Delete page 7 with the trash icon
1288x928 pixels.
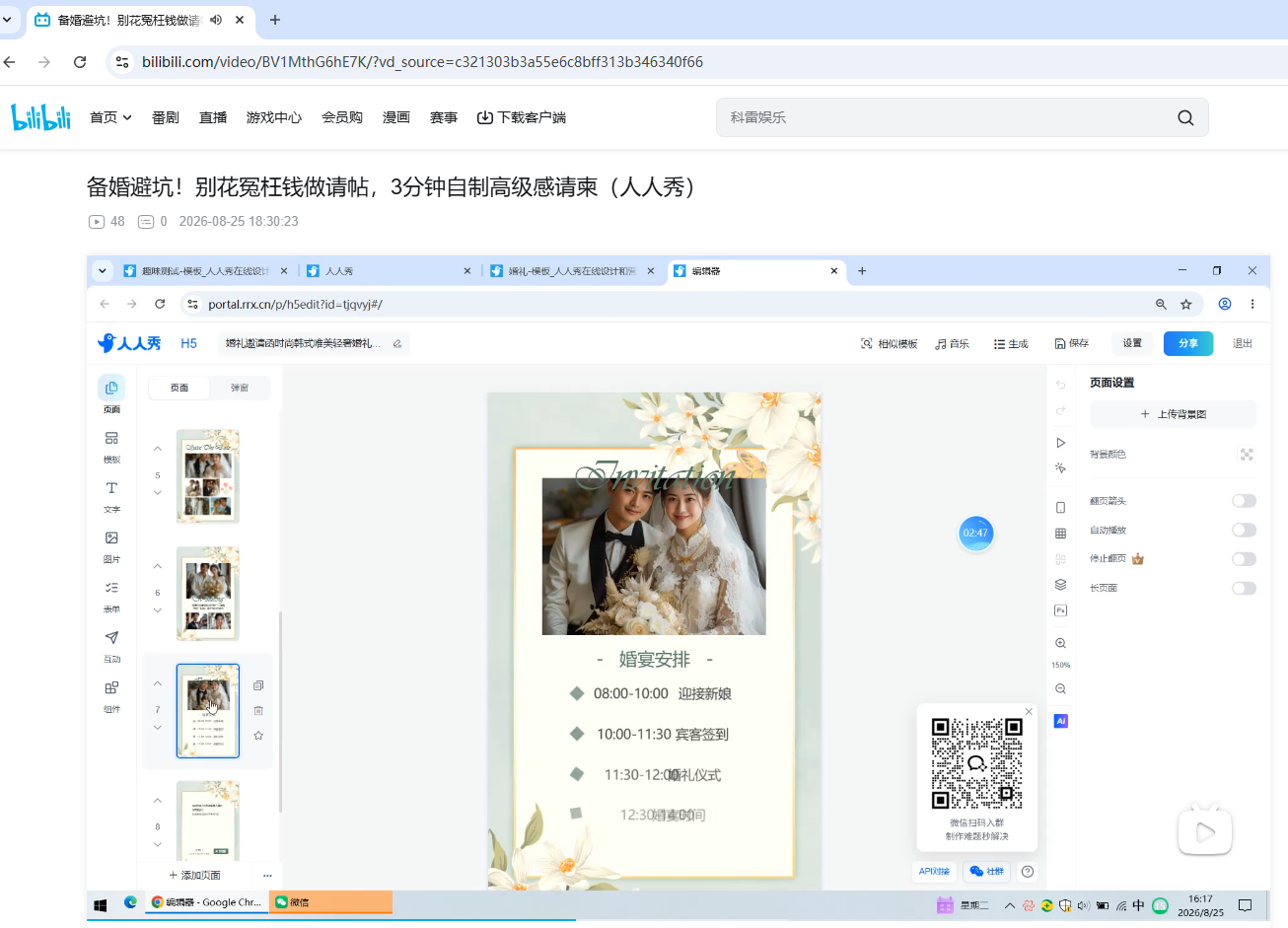tap(258, 710)
